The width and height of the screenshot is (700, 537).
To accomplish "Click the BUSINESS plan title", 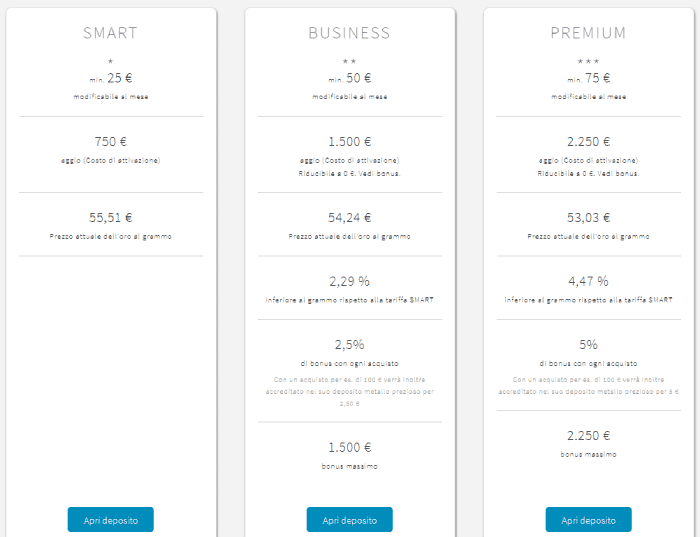I will tap(350, 33).
